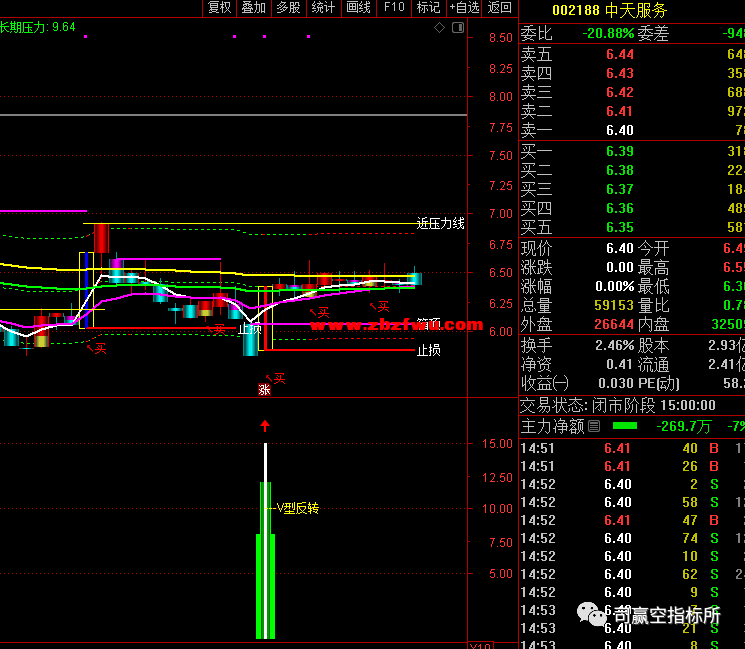745x649 pixels.
Task: Open F10 company info
Action: click(x=394, y=8)
